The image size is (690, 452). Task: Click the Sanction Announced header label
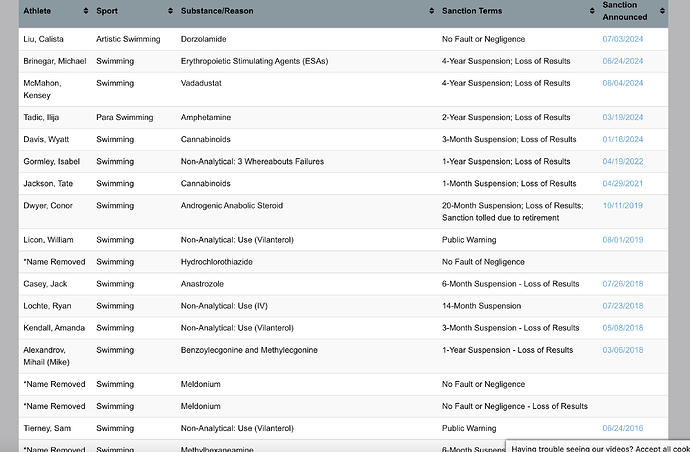point(625,11)
